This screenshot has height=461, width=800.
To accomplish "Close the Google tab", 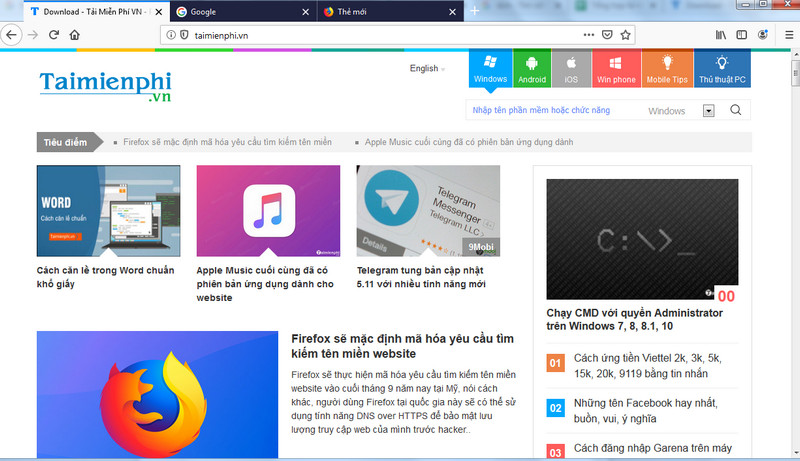I will [305, 12].
